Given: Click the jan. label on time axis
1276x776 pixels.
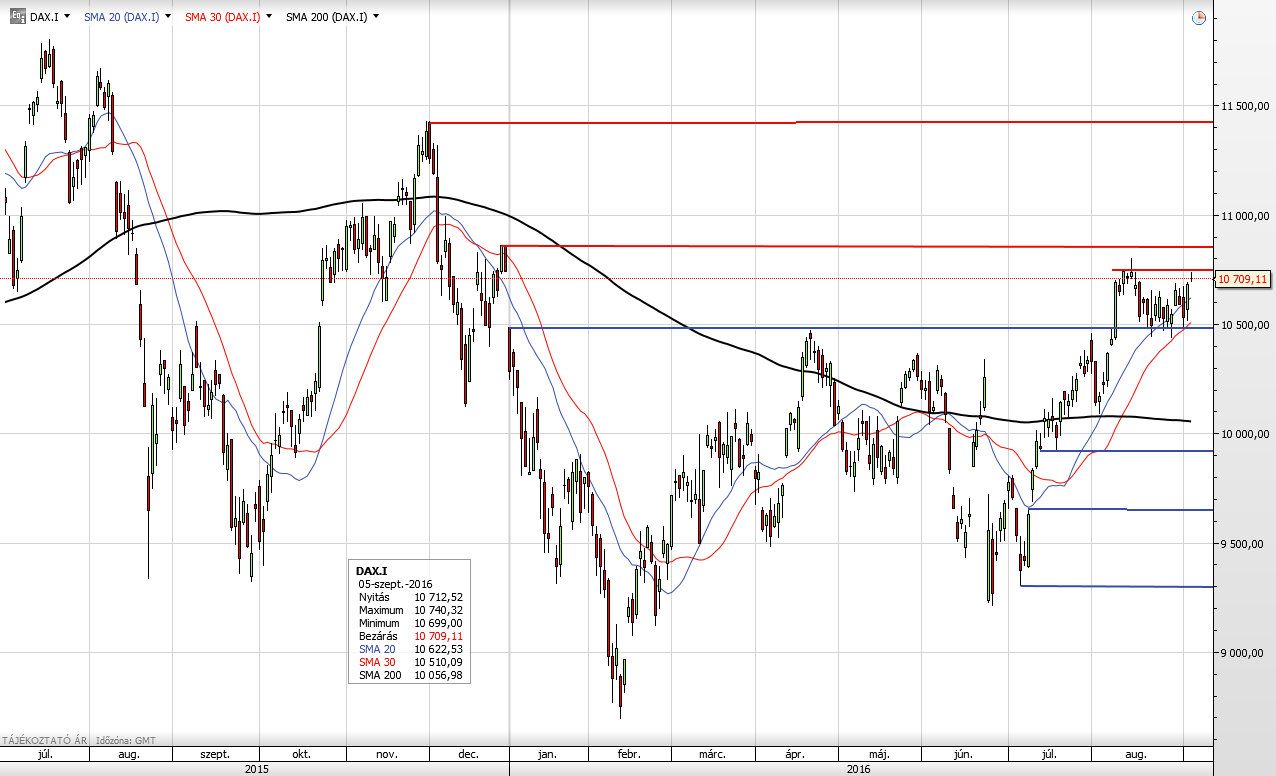Looking at the screenshot, I should pyautogui.click(x=549, y=755).
